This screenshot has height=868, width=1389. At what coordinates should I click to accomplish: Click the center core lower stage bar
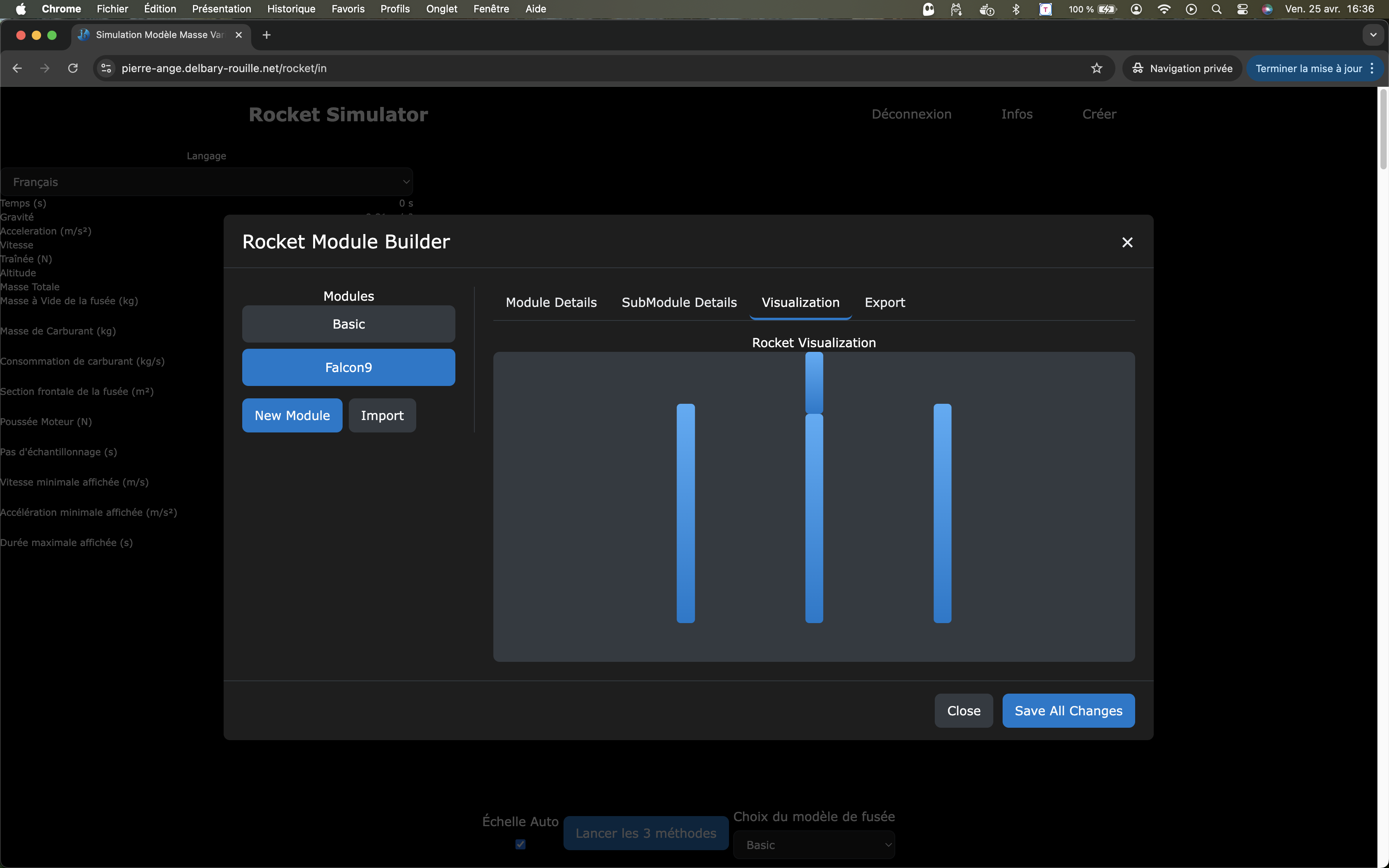coord(814,518)
